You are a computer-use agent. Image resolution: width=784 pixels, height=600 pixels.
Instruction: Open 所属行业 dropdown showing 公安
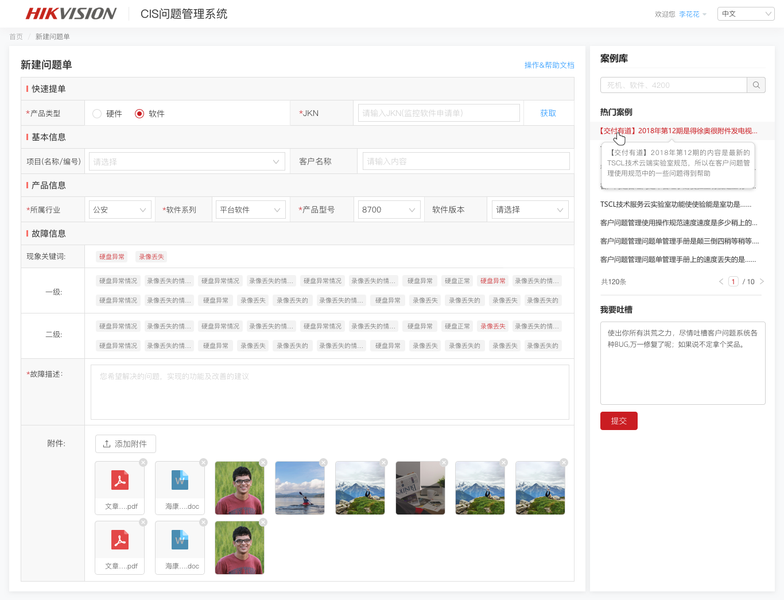120,210
